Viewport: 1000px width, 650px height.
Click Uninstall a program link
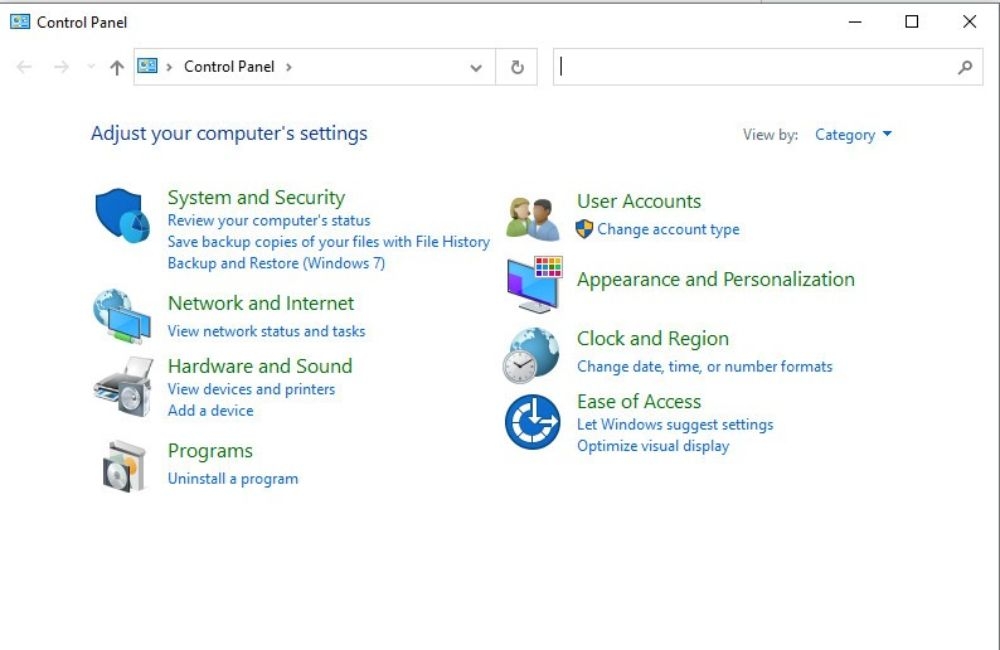tap(233, 478)
